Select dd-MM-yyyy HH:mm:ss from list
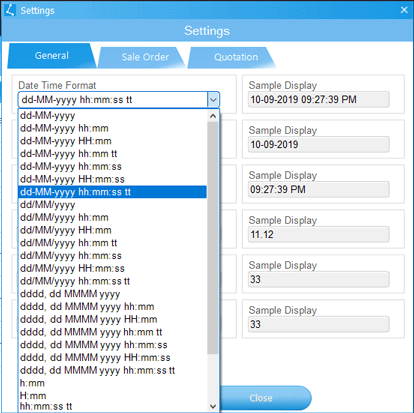Screen dimensions: 414x413 pyautogui.click(x=112, y=179)
